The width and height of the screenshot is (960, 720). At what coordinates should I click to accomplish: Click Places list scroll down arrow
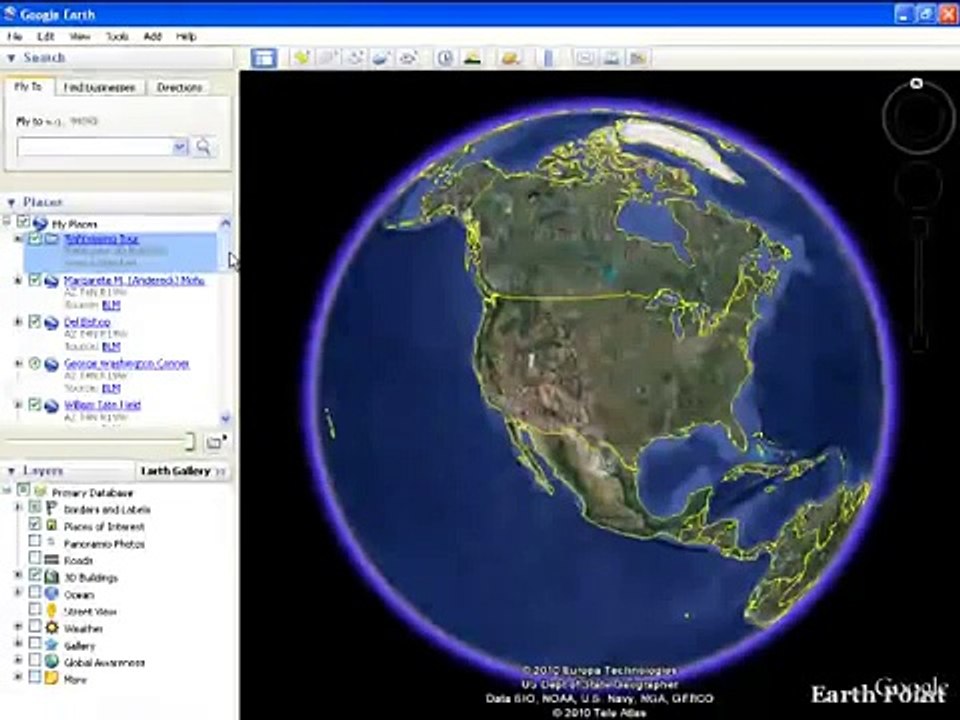point(225,418)
